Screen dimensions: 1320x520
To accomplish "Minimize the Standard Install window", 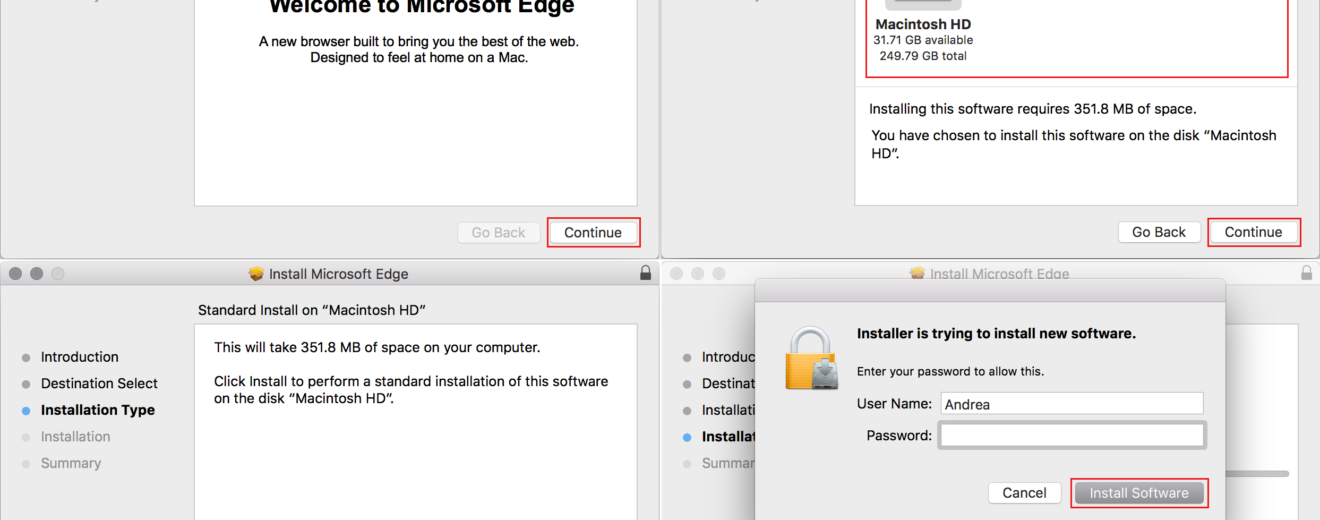I will 37,273.
